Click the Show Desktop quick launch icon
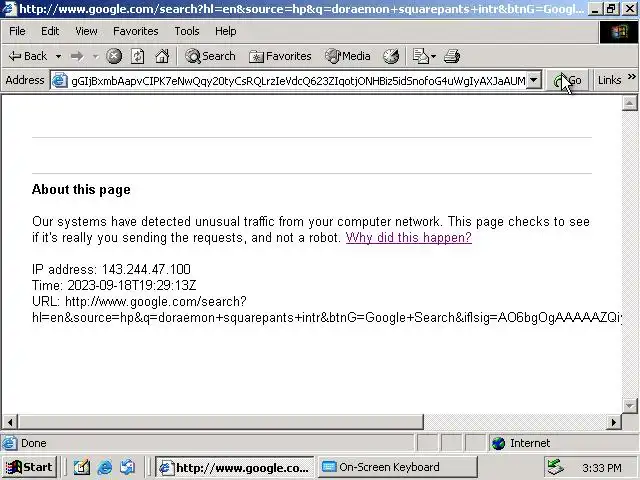 click(82, 467)
